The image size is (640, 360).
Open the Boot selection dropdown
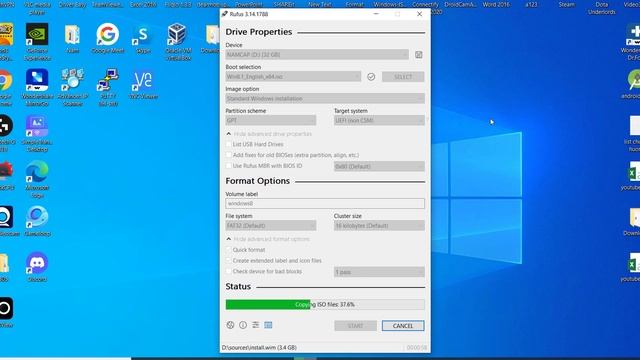pyautogui.click(x=293, y=77)
